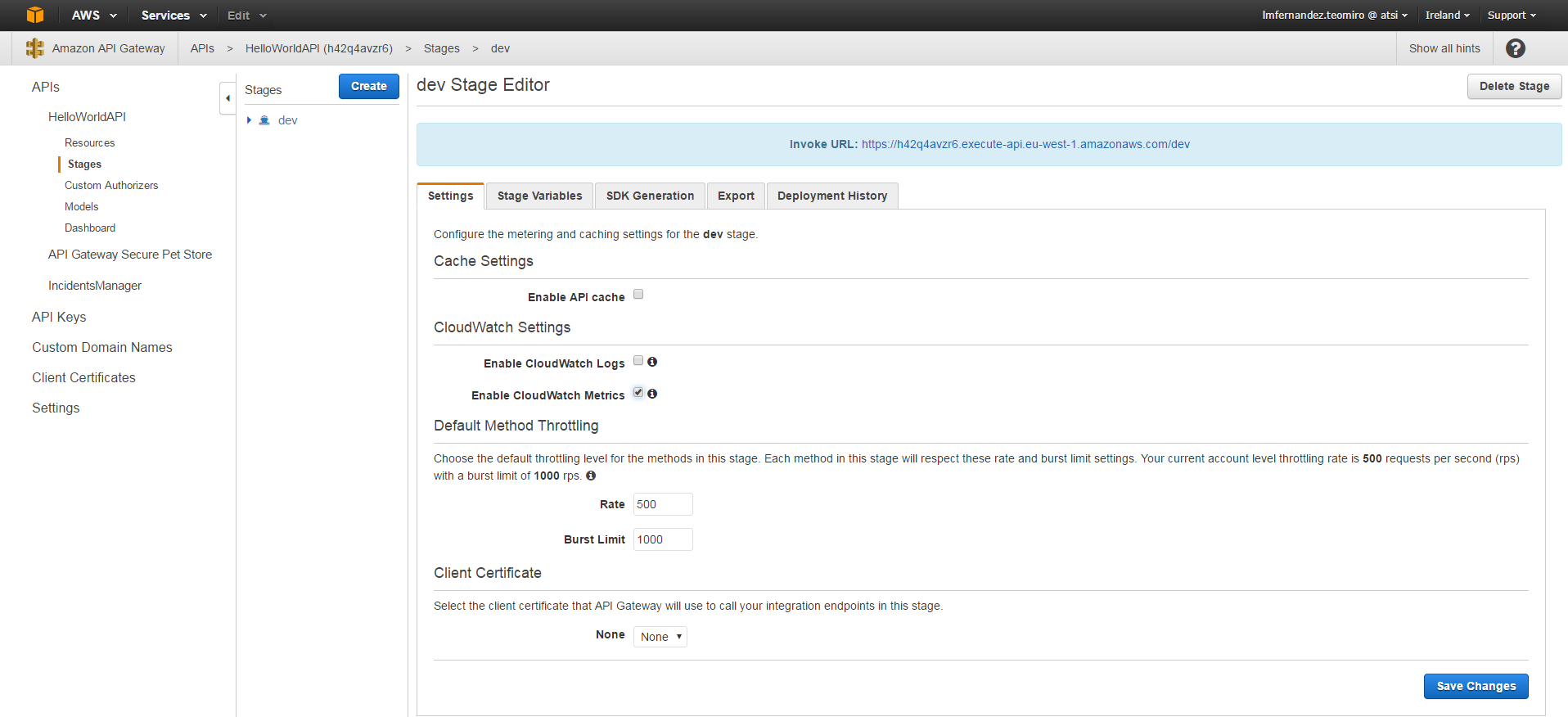Open Settings in the left sidebar
This screenshot has height=717, width=1568.
pos(56,408)
